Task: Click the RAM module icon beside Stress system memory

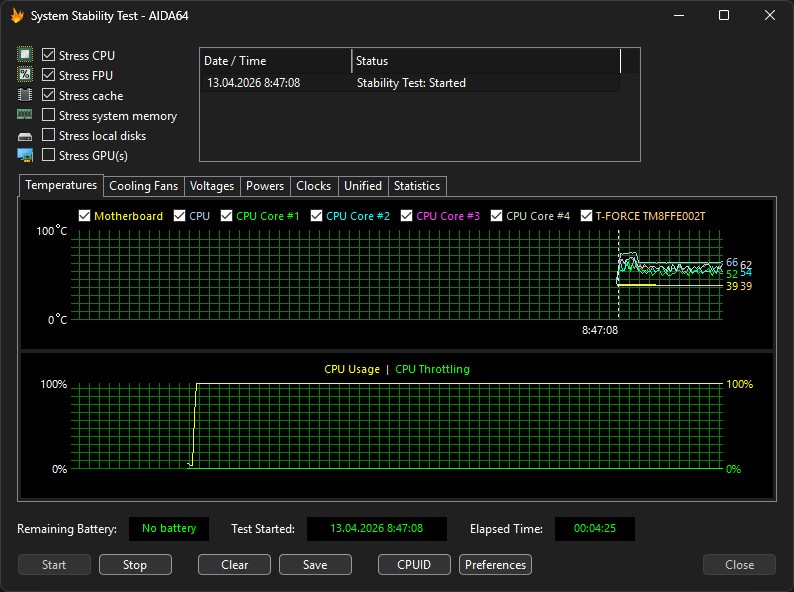Action: [24, 114]
